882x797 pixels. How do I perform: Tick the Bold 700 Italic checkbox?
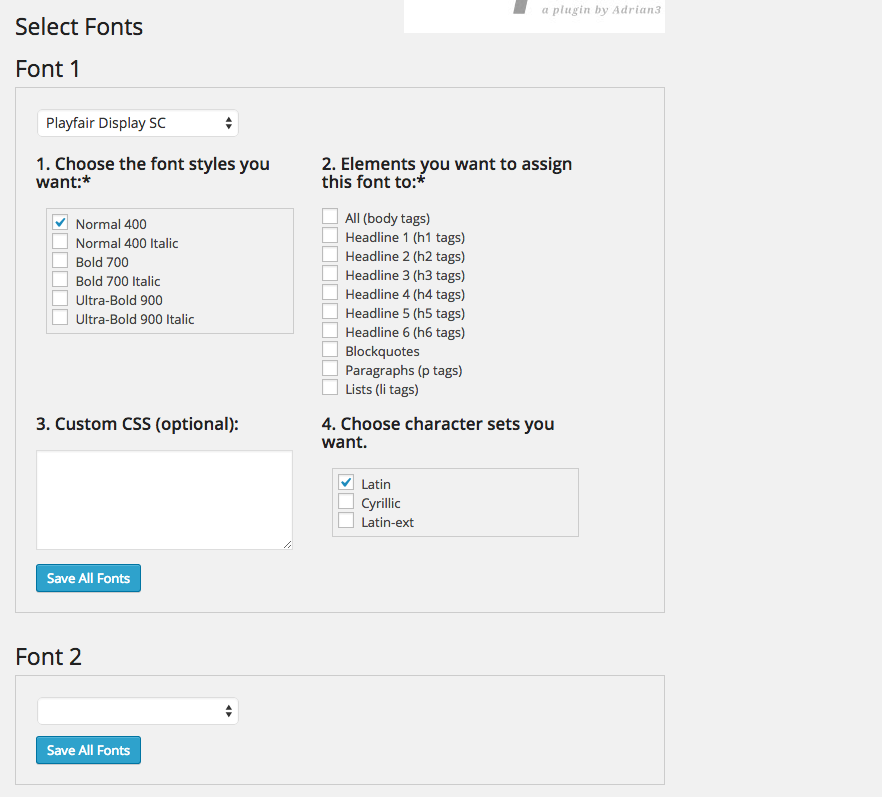(x=60, y=280)
